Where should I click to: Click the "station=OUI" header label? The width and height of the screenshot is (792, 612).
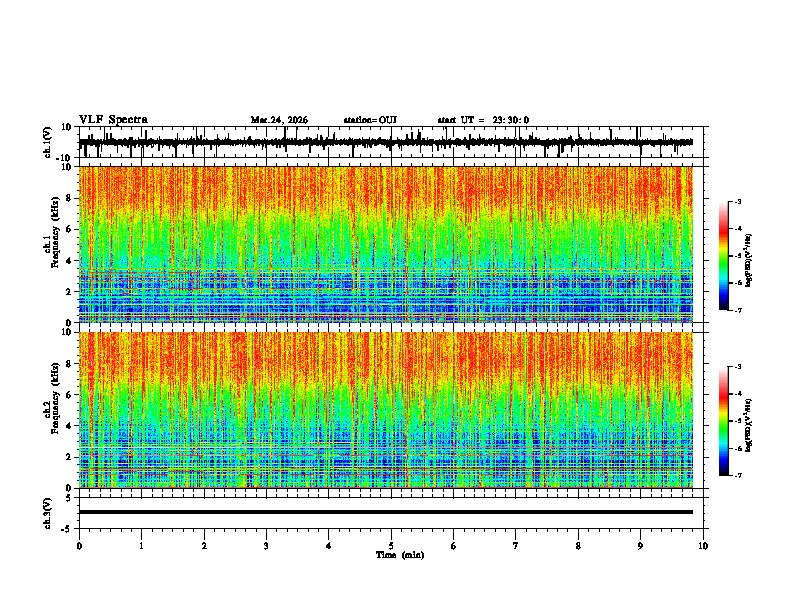[x=370, y=120]
